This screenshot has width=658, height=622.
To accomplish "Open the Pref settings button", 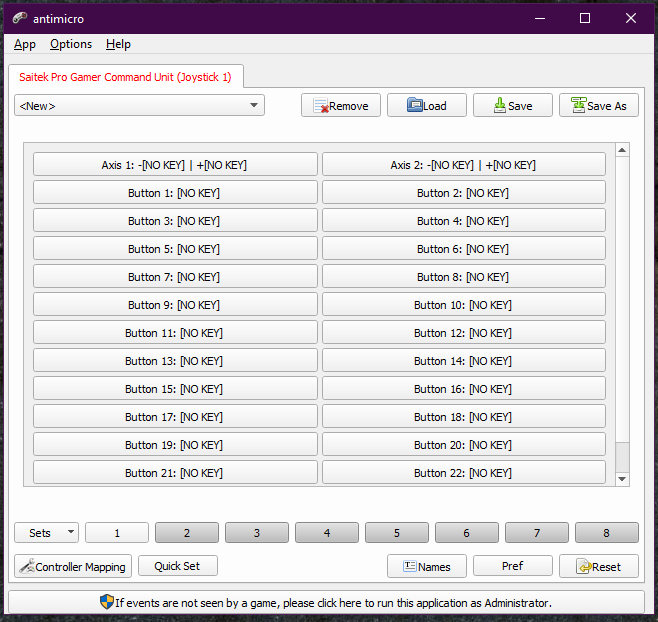I will click(x=513, y=566).
